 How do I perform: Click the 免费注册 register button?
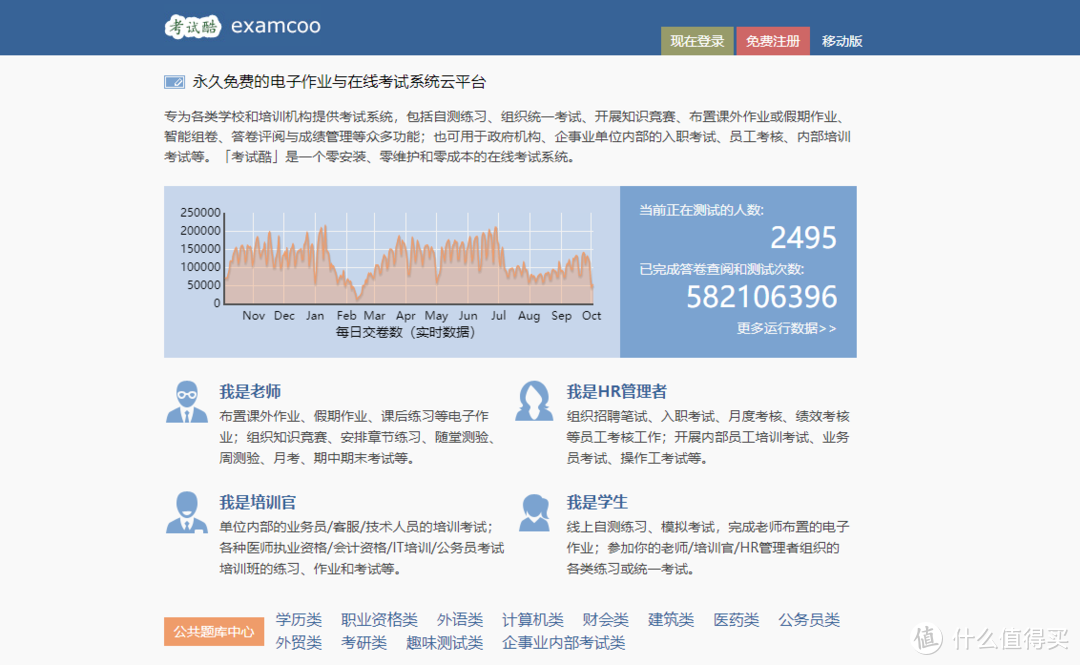point(773,41)
